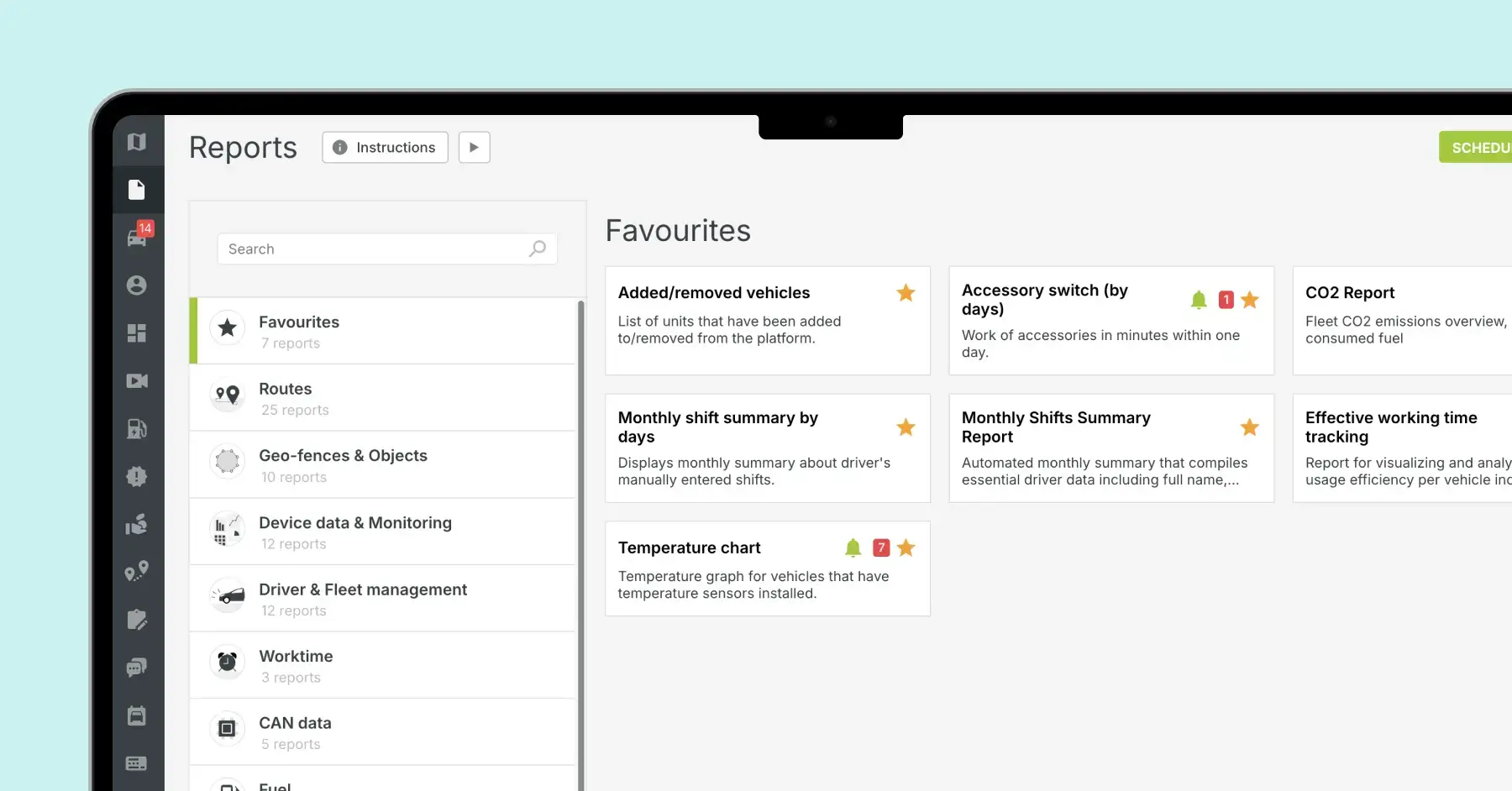Open the Added/removed vehicles report

(768, 321)
